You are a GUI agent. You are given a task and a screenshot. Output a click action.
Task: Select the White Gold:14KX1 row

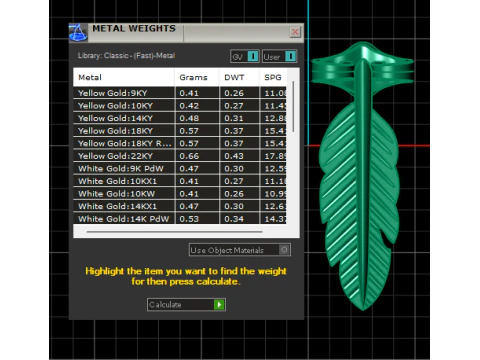pyautogui.click(x=180, y=206)
